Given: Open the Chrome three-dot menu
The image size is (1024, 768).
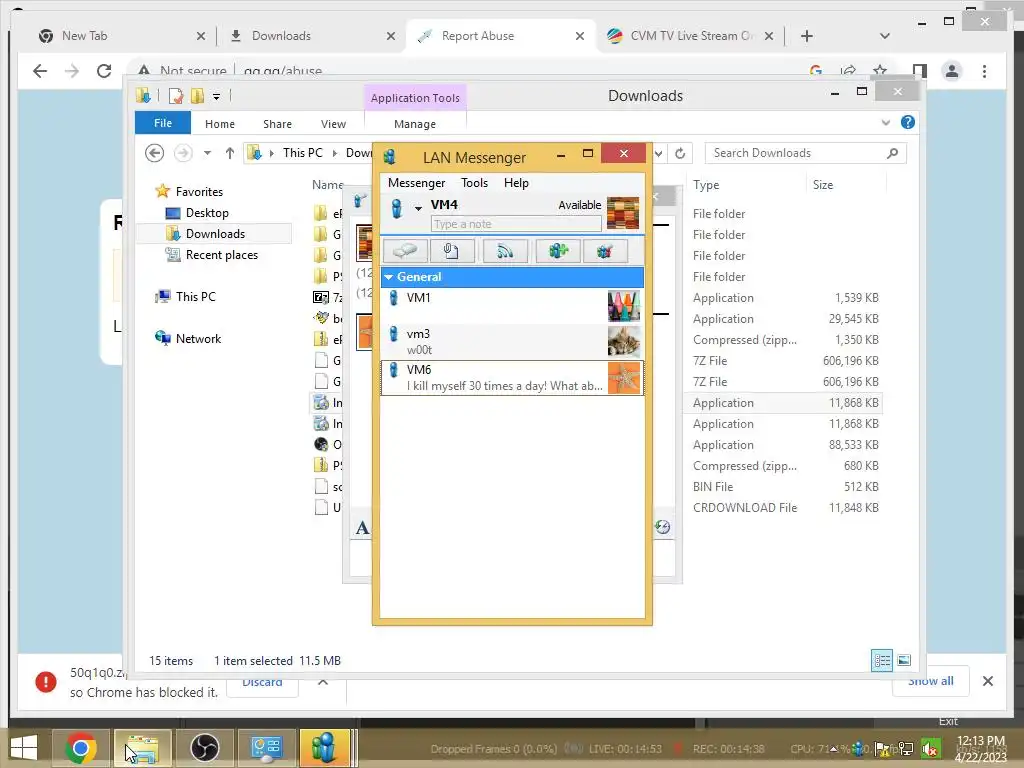Looking at the screenshot, I should click(x=984, y=71).
